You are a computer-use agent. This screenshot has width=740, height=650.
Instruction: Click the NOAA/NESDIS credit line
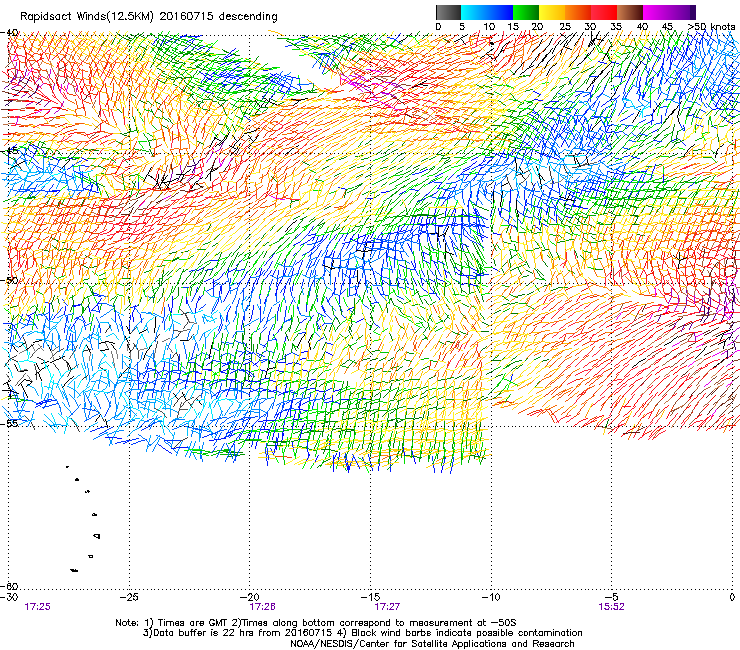432,644
